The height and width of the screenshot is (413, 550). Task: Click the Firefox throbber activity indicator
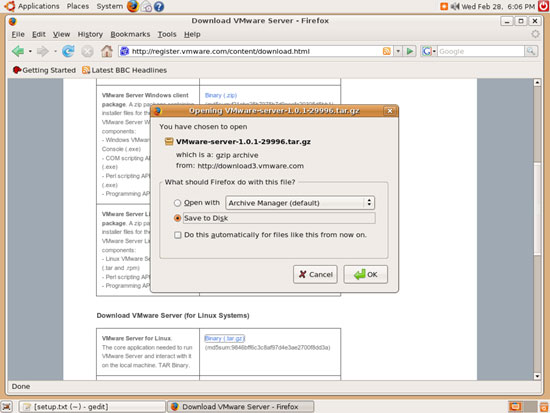535,34
